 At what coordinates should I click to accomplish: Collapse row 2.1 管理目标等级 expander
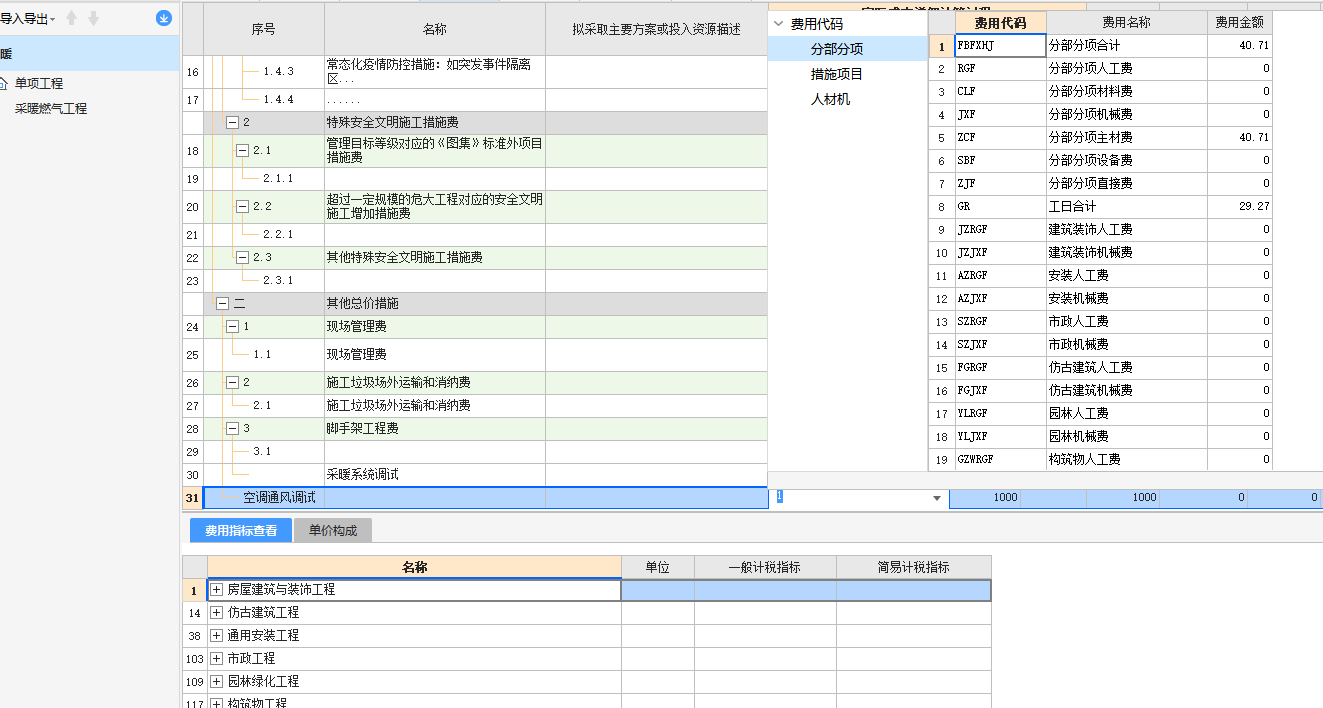[243, 150]
